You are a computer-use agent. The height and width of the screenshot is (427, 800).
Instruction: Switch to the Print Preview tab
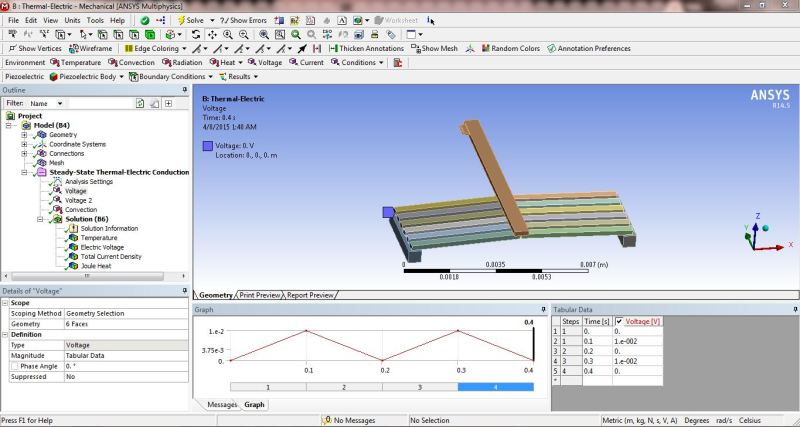(x=260, y=295)
